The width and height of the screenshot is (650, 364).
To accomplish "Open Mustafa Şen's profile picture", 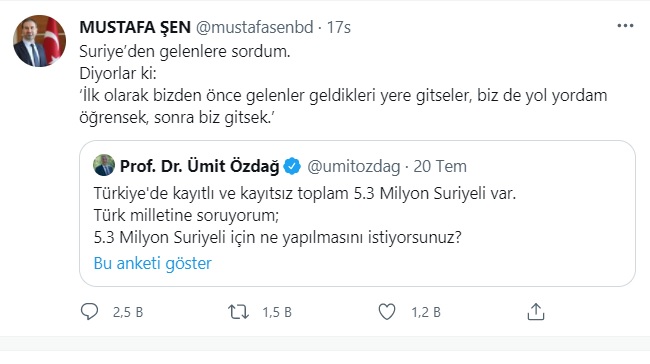I will [x=39, y=41].
